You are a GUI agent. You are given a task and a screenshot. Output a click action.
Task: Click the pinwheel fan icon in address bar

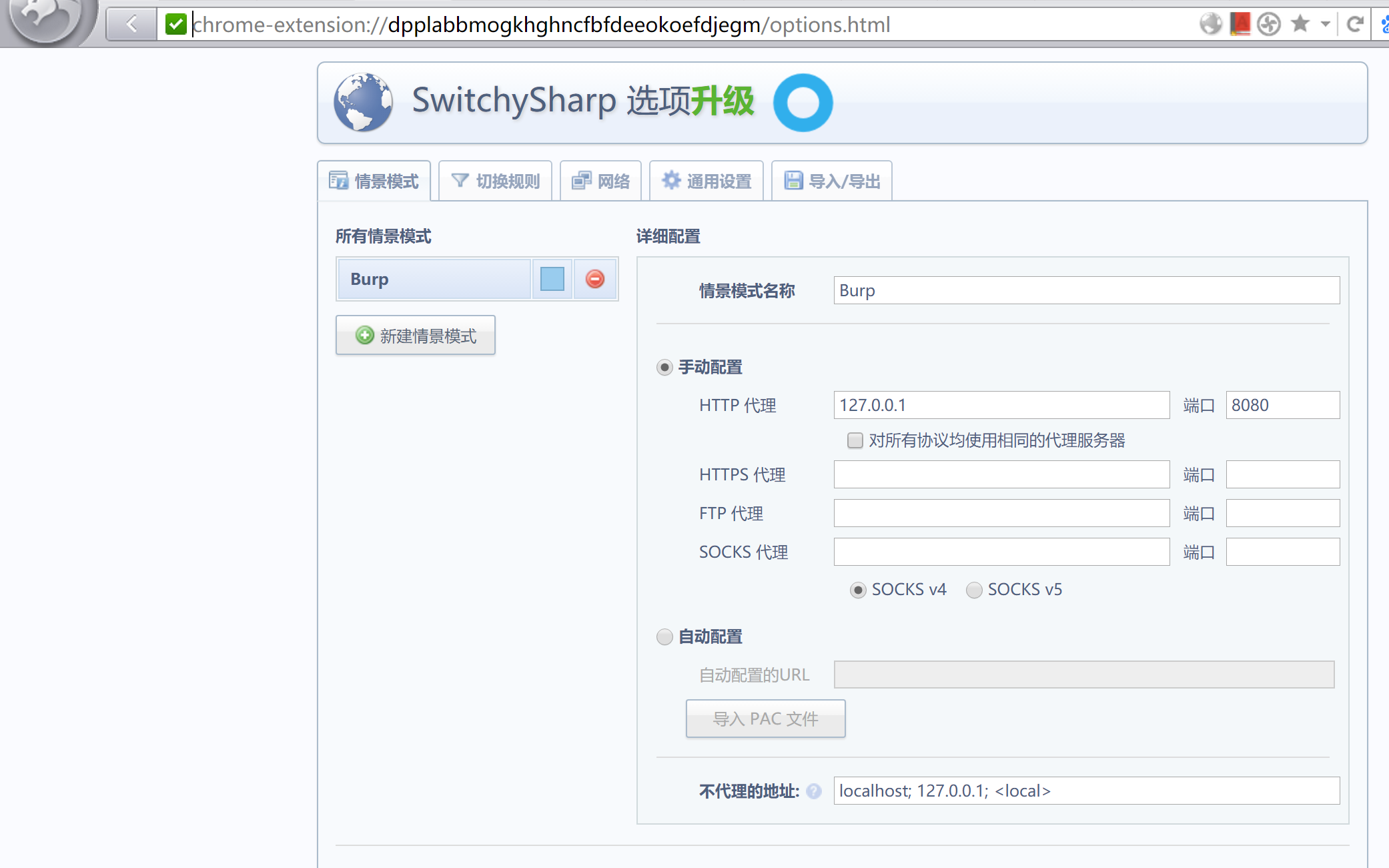click(x=1269, y=24)
